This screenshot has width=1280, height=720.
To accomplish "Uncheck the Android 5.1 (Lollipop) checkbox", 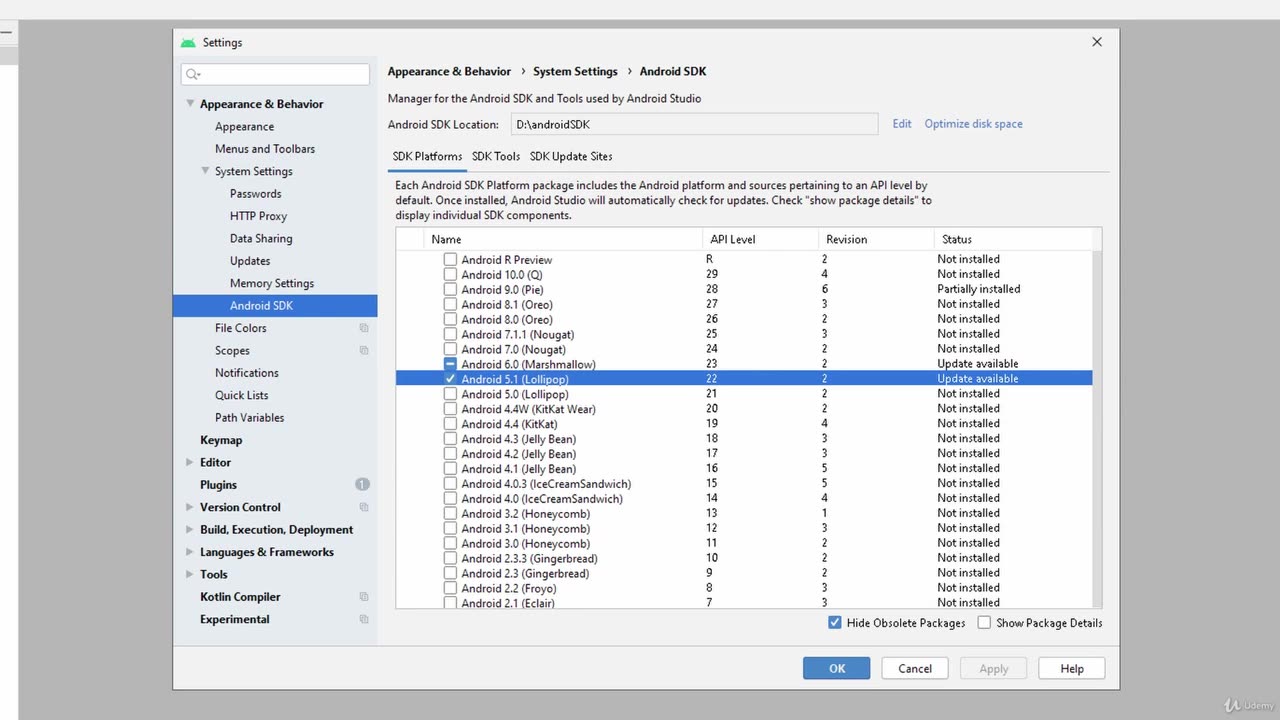I will click(450, 379).
